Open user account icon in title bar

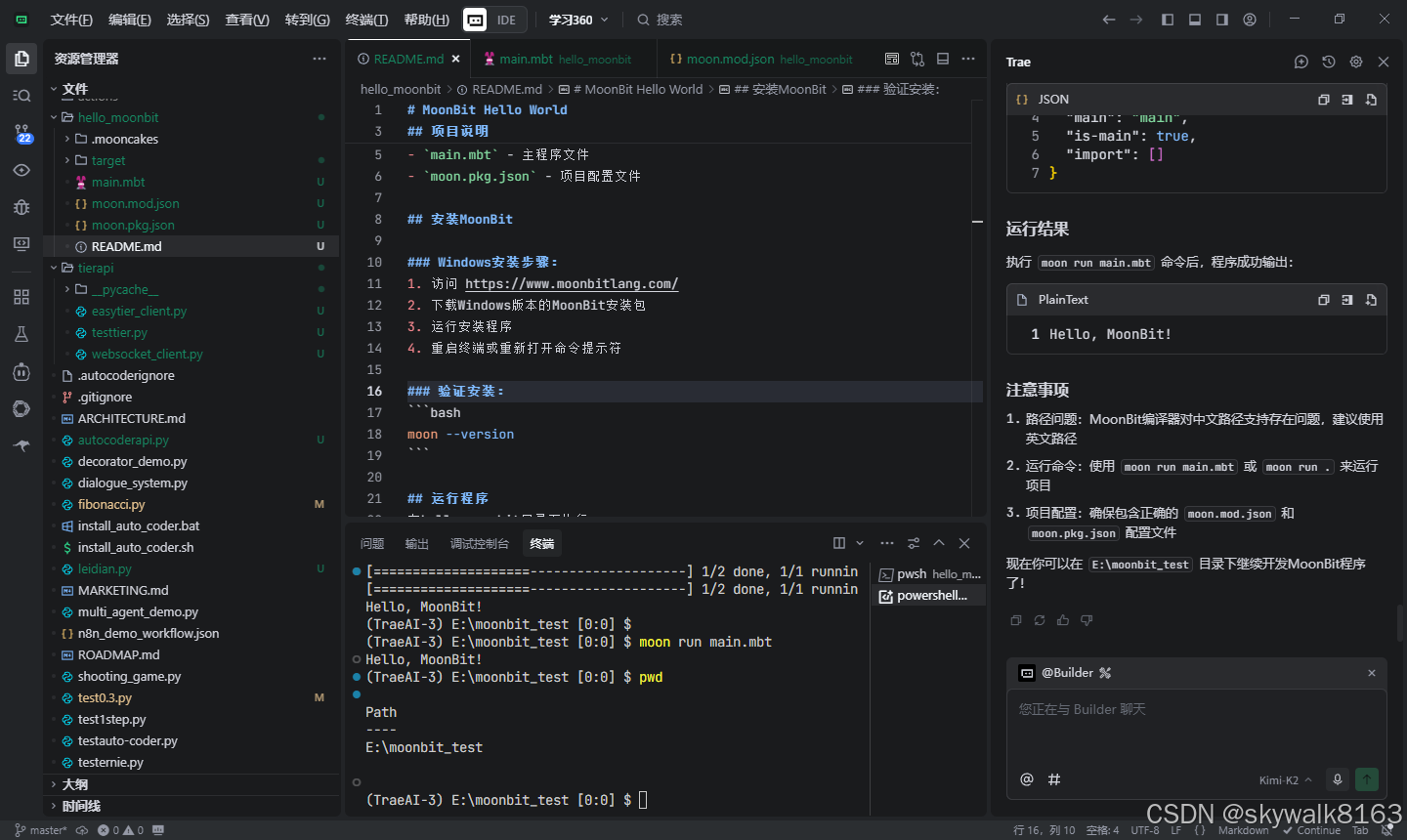click(1250, 20)
